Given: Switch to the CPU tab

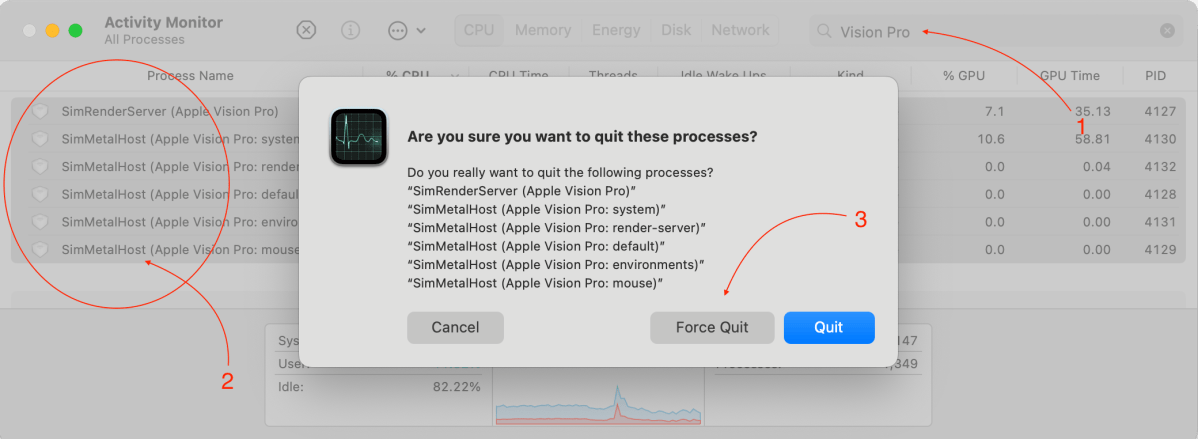Looking at the screenshot, I should click(479, 30).
